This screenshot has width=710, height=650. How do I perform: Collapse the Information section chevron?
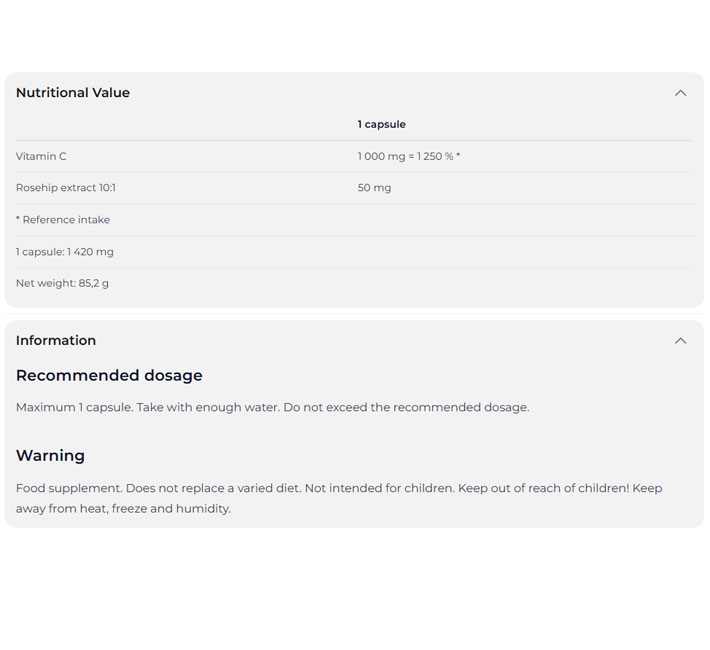(680, 341)
